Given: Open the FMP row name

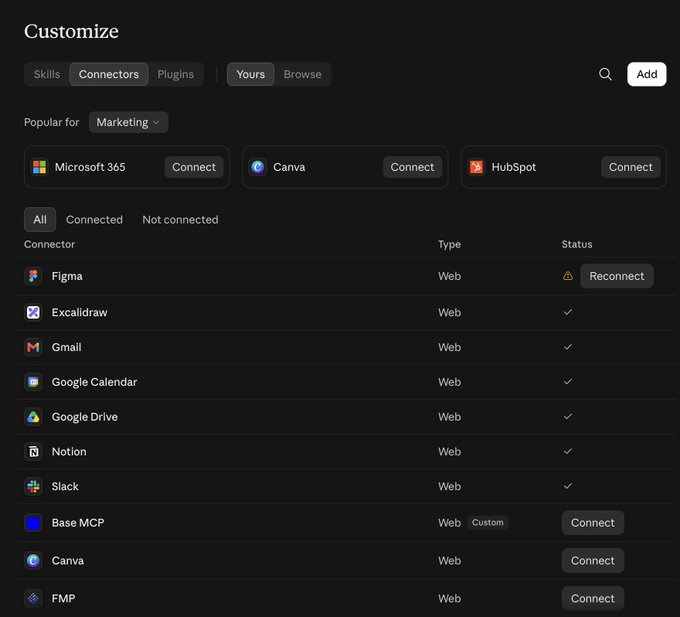Looking at the screenshot, I should coord(63,598).
